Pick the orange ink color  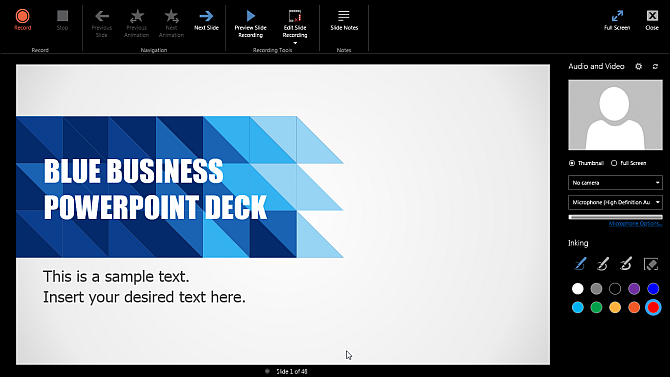coord(634,307)
